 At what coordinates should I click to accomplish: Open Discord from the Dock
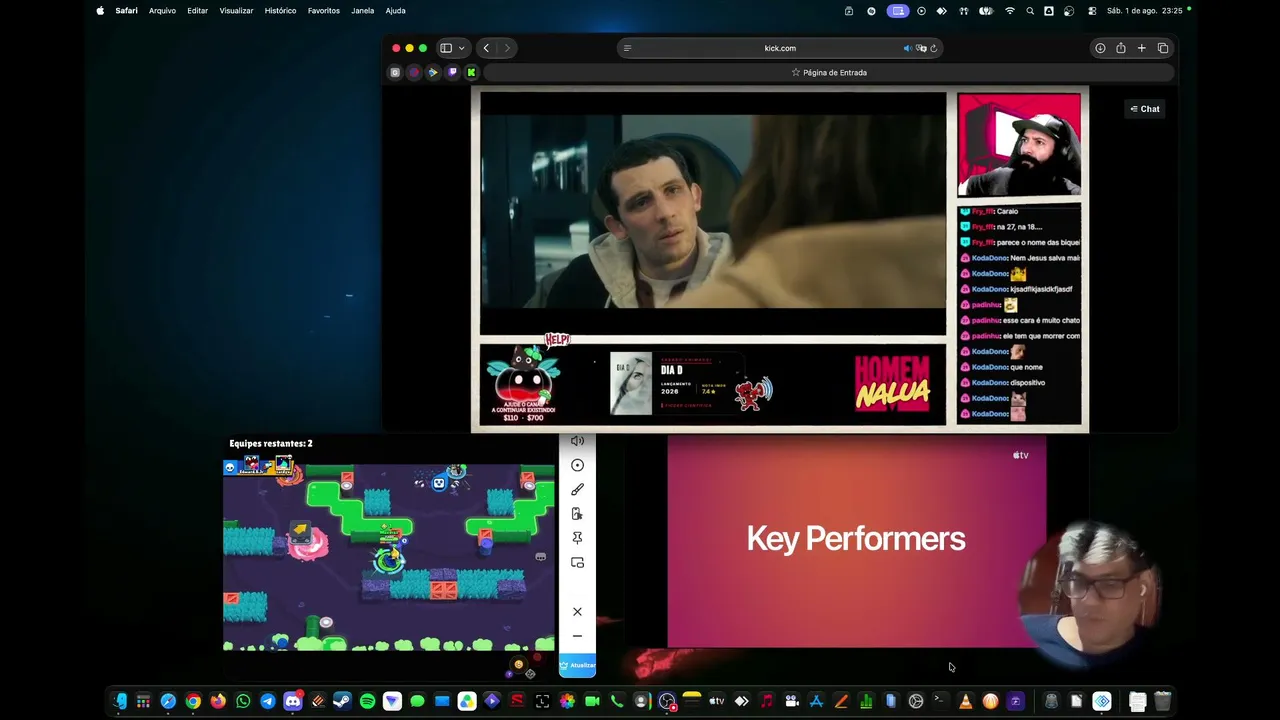[293, 701]
